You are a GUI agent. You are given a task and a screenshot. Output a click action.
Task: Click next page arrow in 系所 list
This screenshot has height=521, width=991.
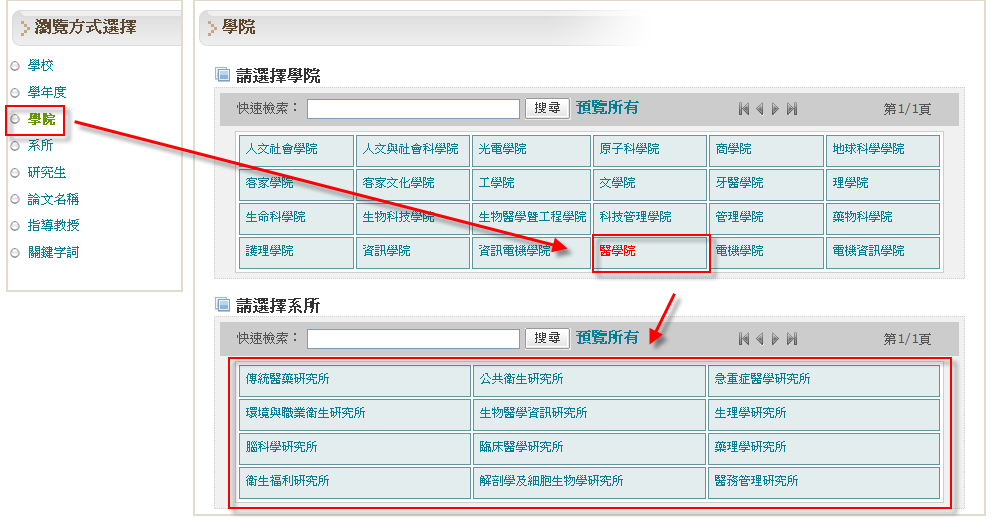[x=775, y=339]
